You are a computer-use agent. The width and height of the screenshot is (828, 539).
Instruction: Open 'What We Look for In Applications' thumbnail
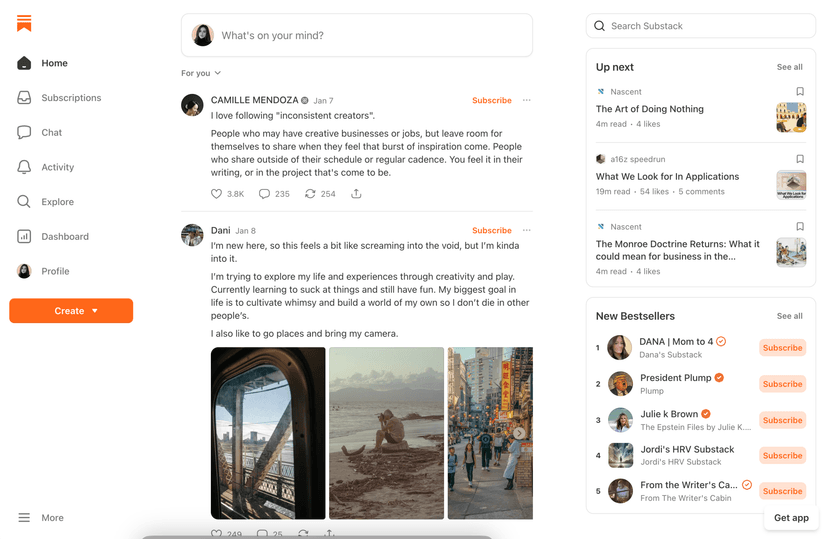(x=791, y=185)
